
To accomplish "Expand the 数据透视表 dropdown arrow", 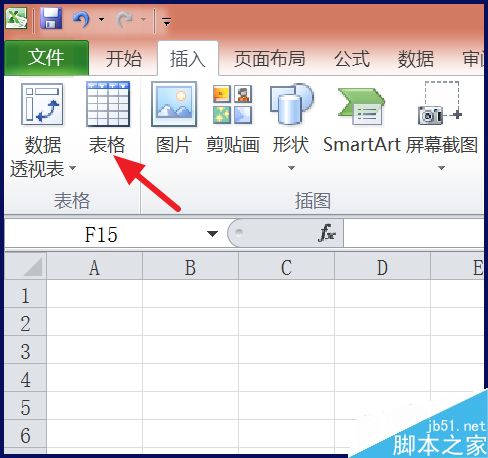I will click(x=72, y=168).
